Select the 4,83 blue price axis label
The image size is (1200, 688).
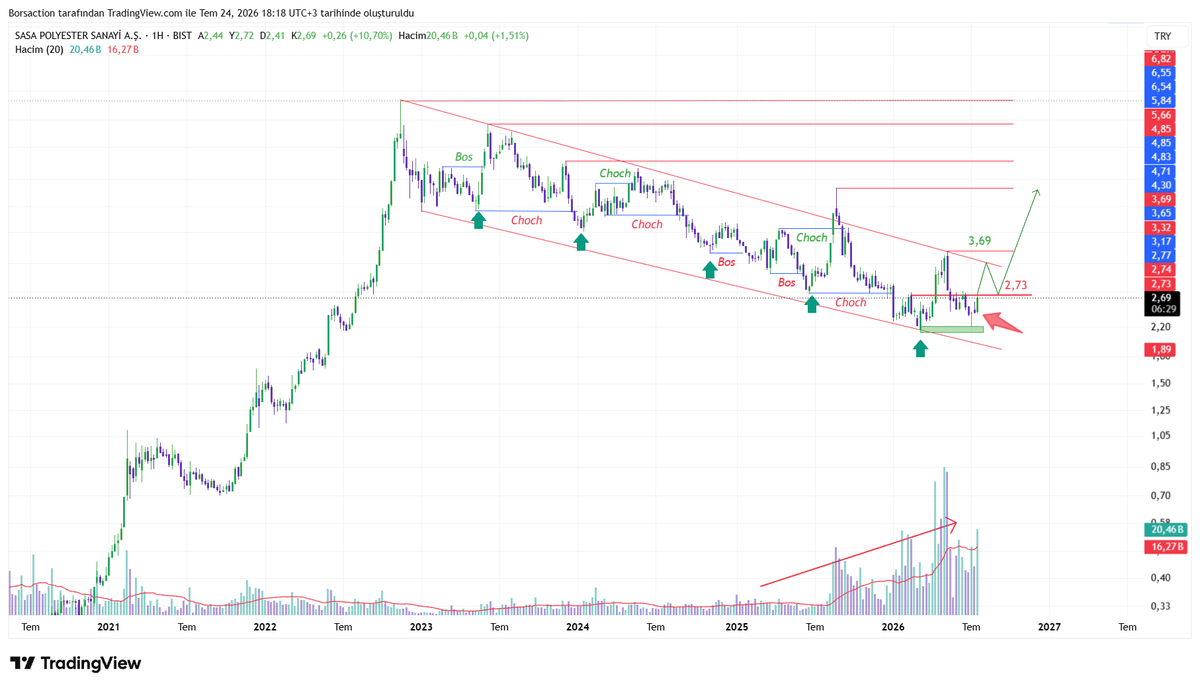click(x=1161, y=157)
